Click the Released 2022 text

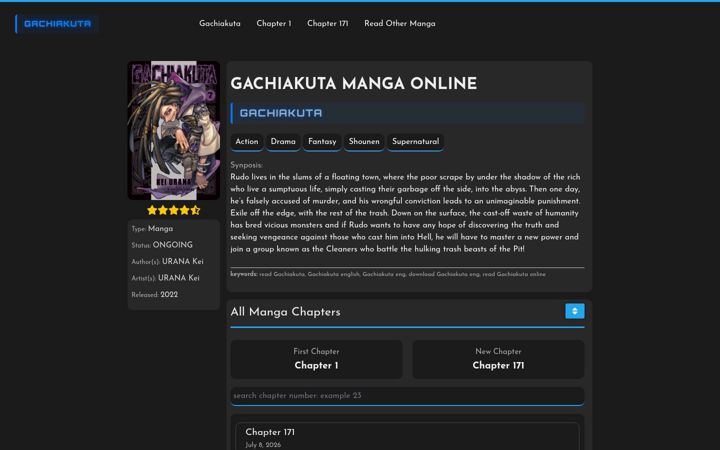point(155,295)
